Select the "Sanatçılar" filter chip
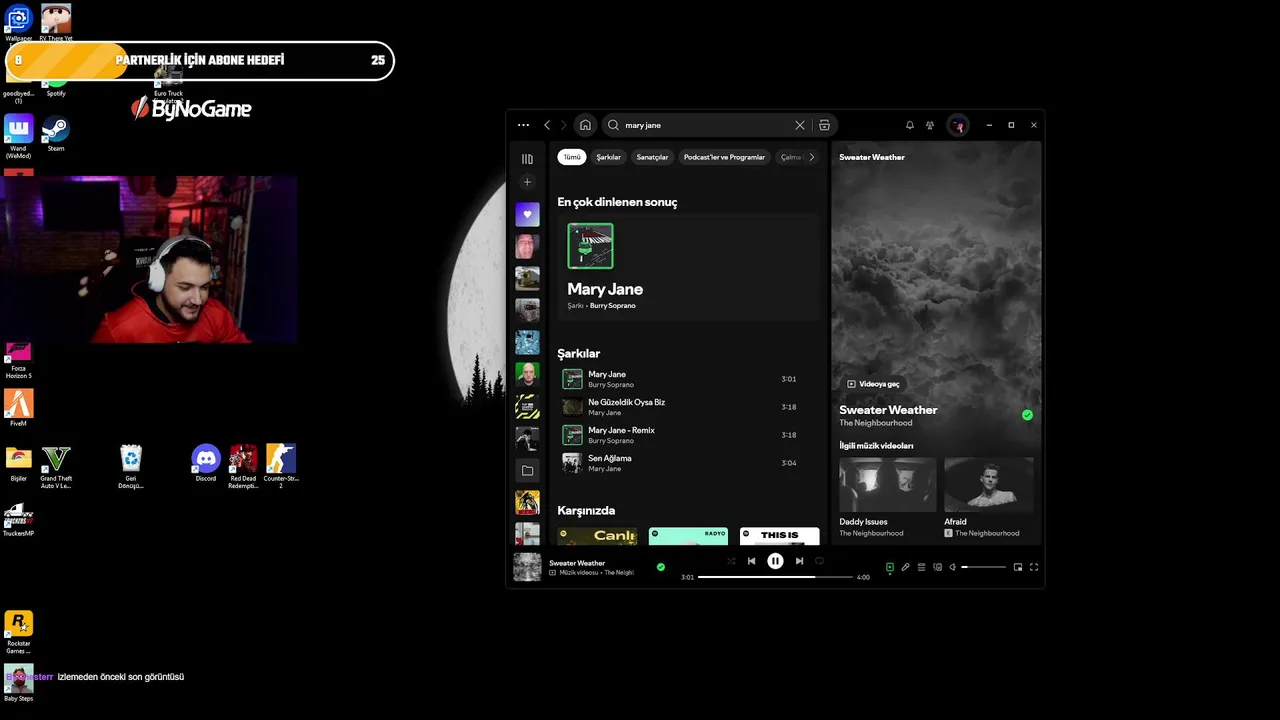The height and width of the screenshot is (720, 1280). tap(653, 157)
